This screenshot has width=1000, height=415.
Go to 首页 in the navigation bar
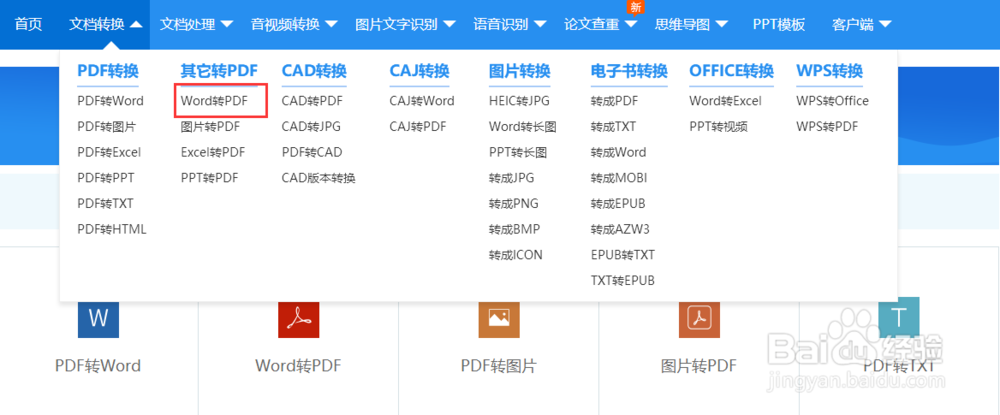point(28,25)
